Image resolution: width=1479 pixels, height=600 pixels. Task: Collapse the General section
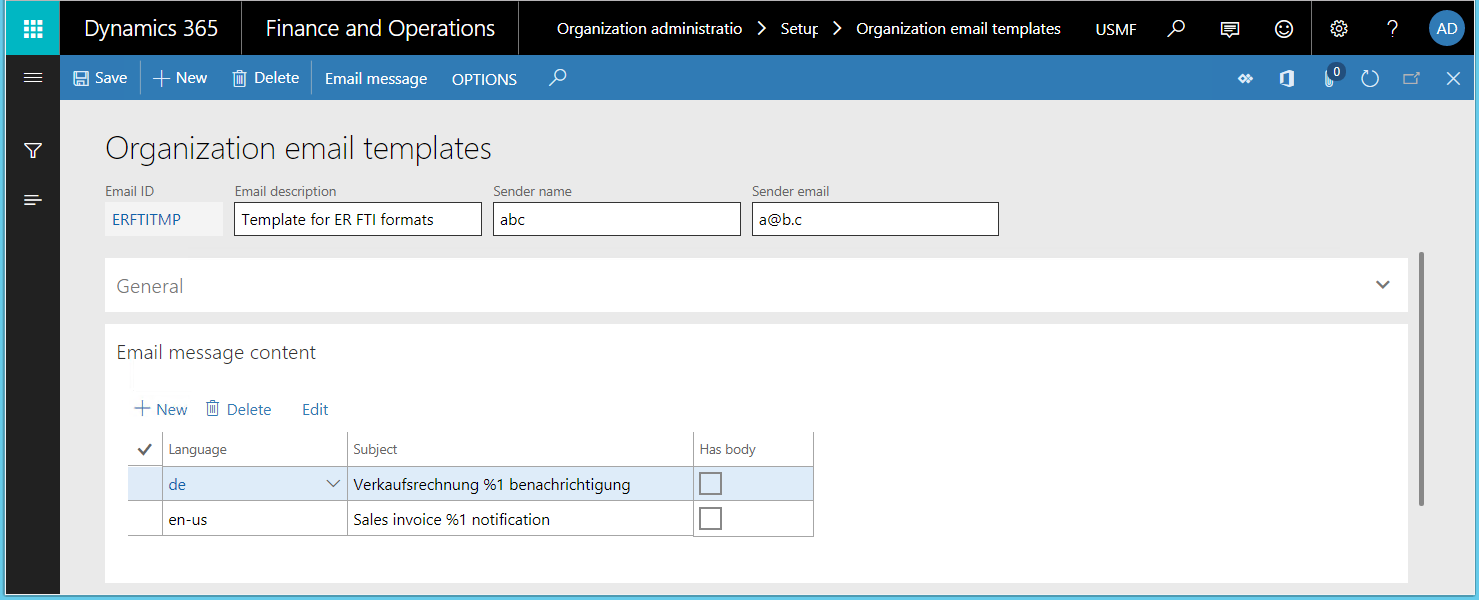[x=1382, y=284]
